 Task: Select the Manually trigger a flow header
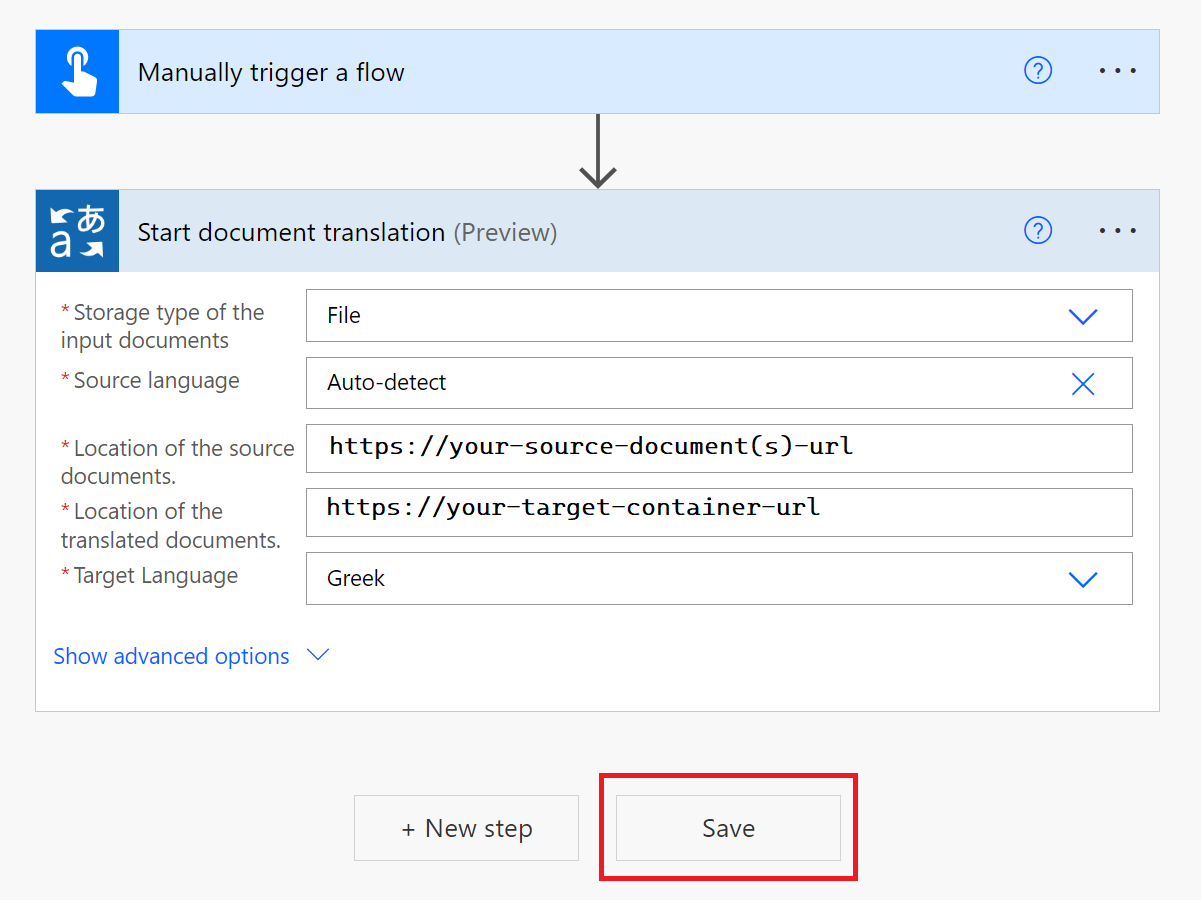click(271, 71)
